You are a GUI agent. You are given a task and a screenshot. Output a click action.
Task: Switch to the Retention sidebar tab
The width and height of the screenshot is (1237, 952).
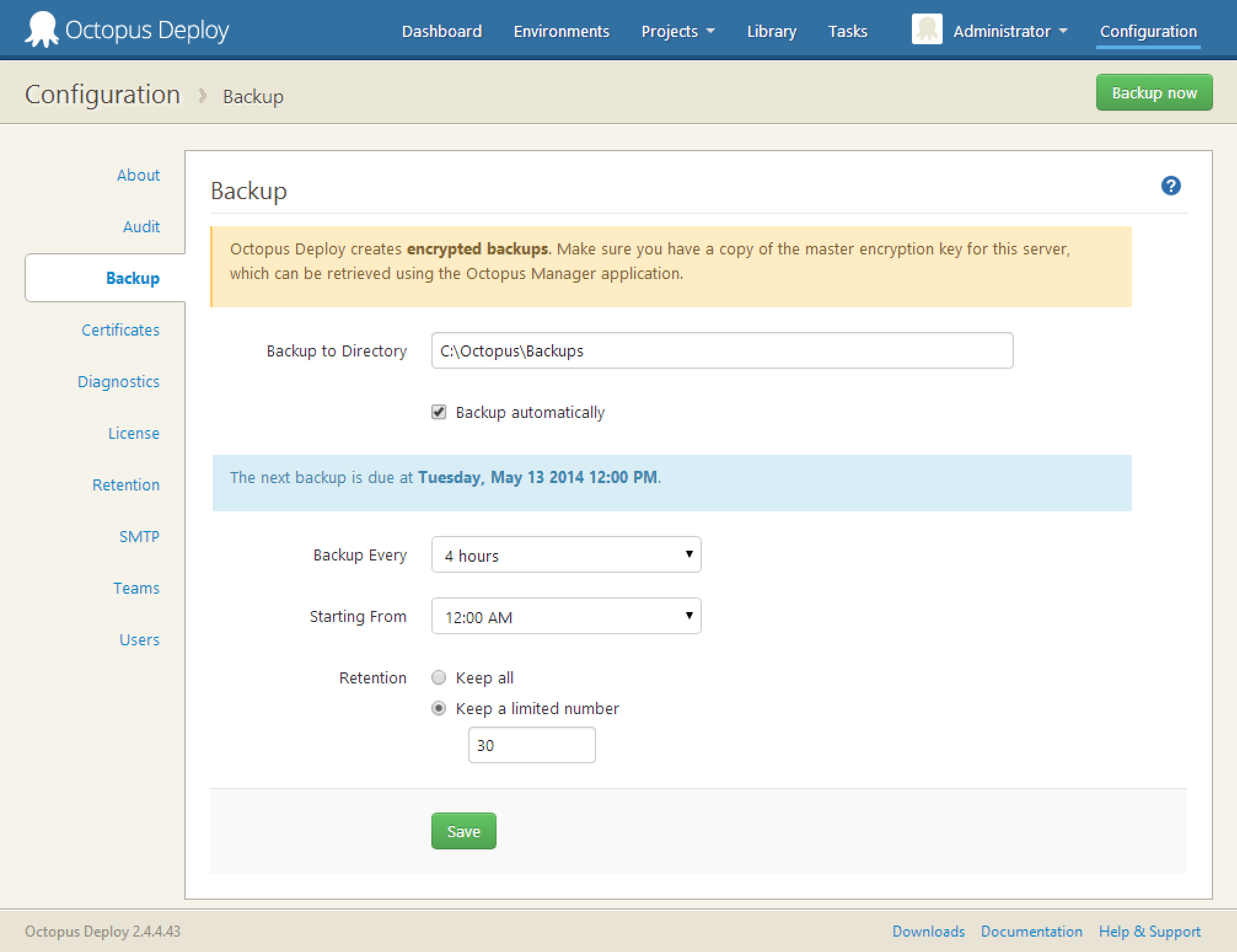point(126,485)
